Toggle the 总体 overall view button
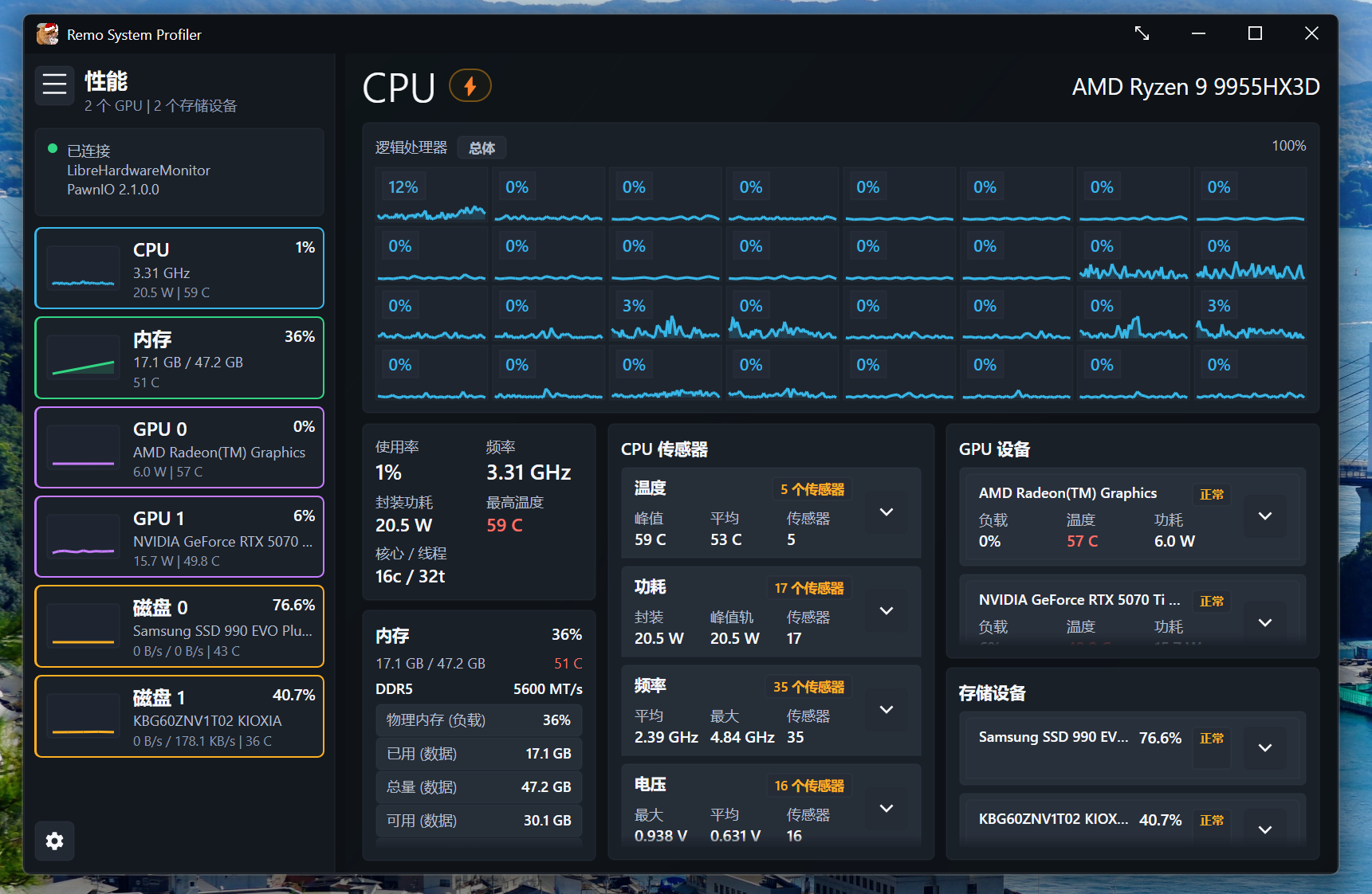 click(x=482, y=148)
